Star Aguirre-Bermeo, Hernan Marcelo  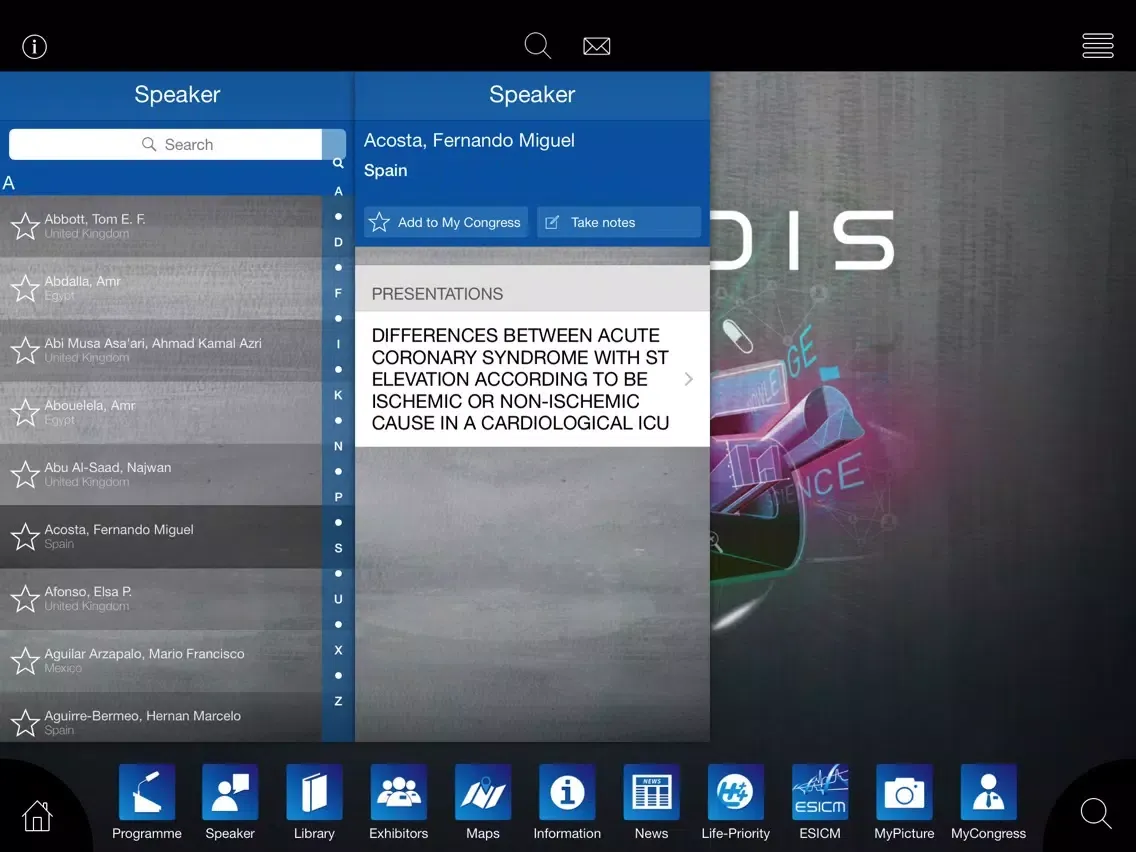25,723
